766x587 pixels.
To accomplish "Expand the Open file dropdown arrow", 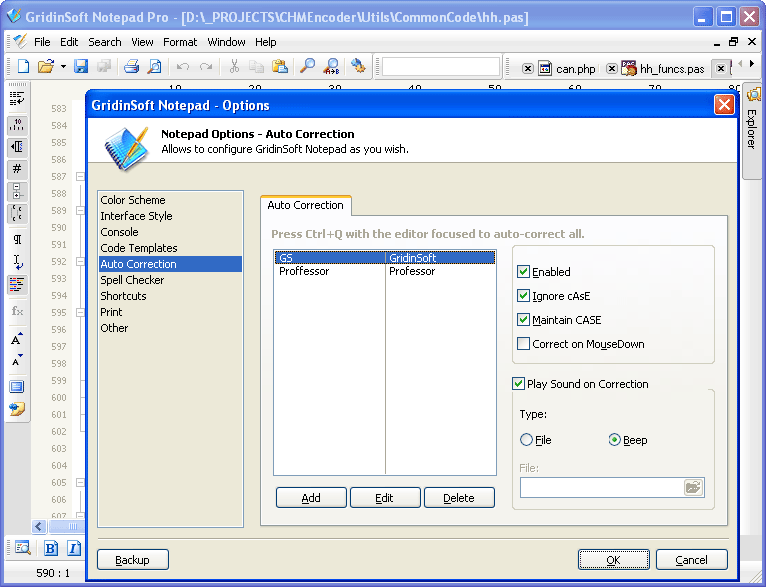I will coord(63,66).
